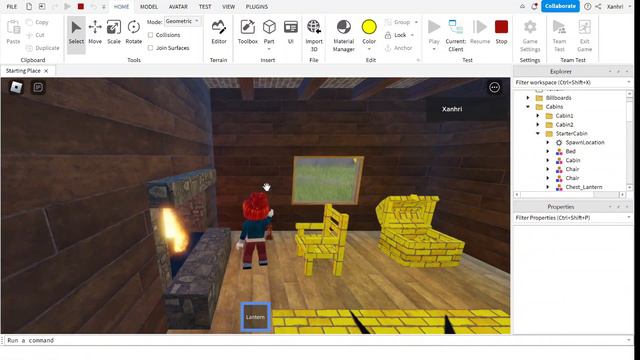Click the Collaborate button
This screenshot has width=640, height=360.
(x=560, y=6)
